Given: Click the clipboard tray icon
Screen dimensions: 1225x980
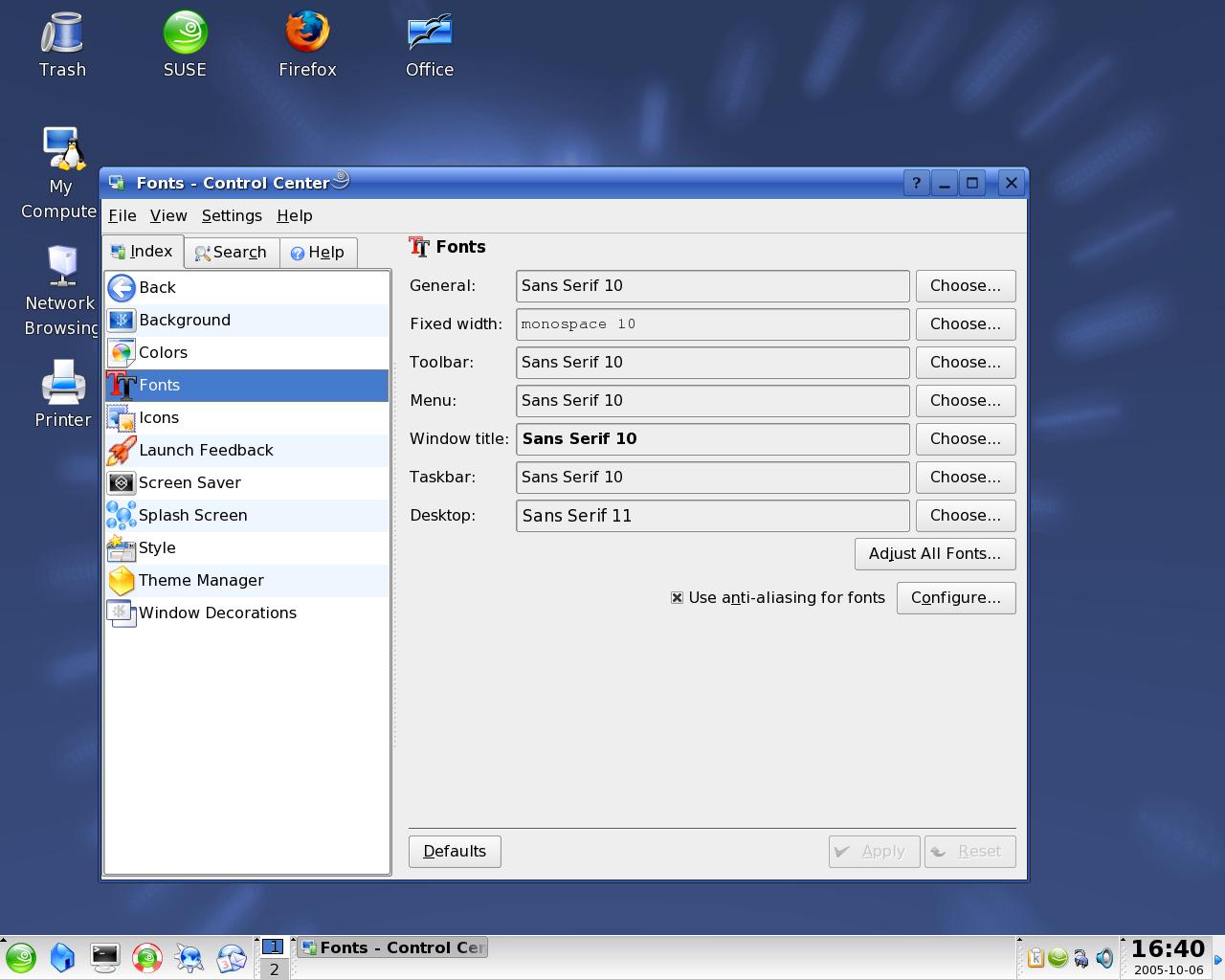Looking at the screenshot, I should coord(1036,958).
